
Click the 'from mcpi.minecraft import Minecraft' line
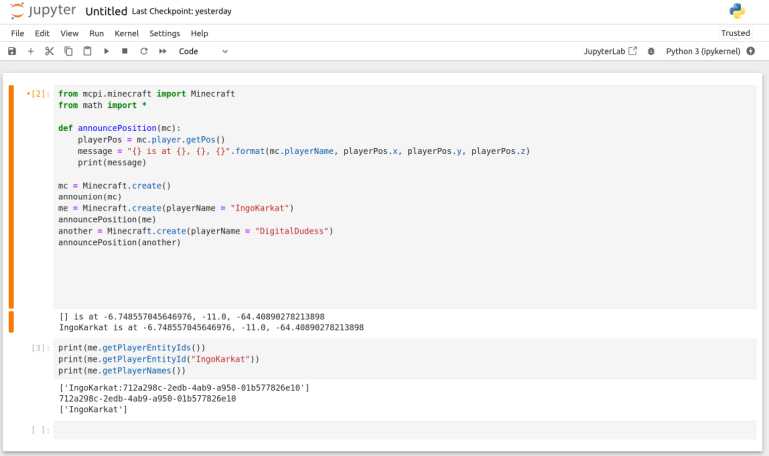coord(146,94)
